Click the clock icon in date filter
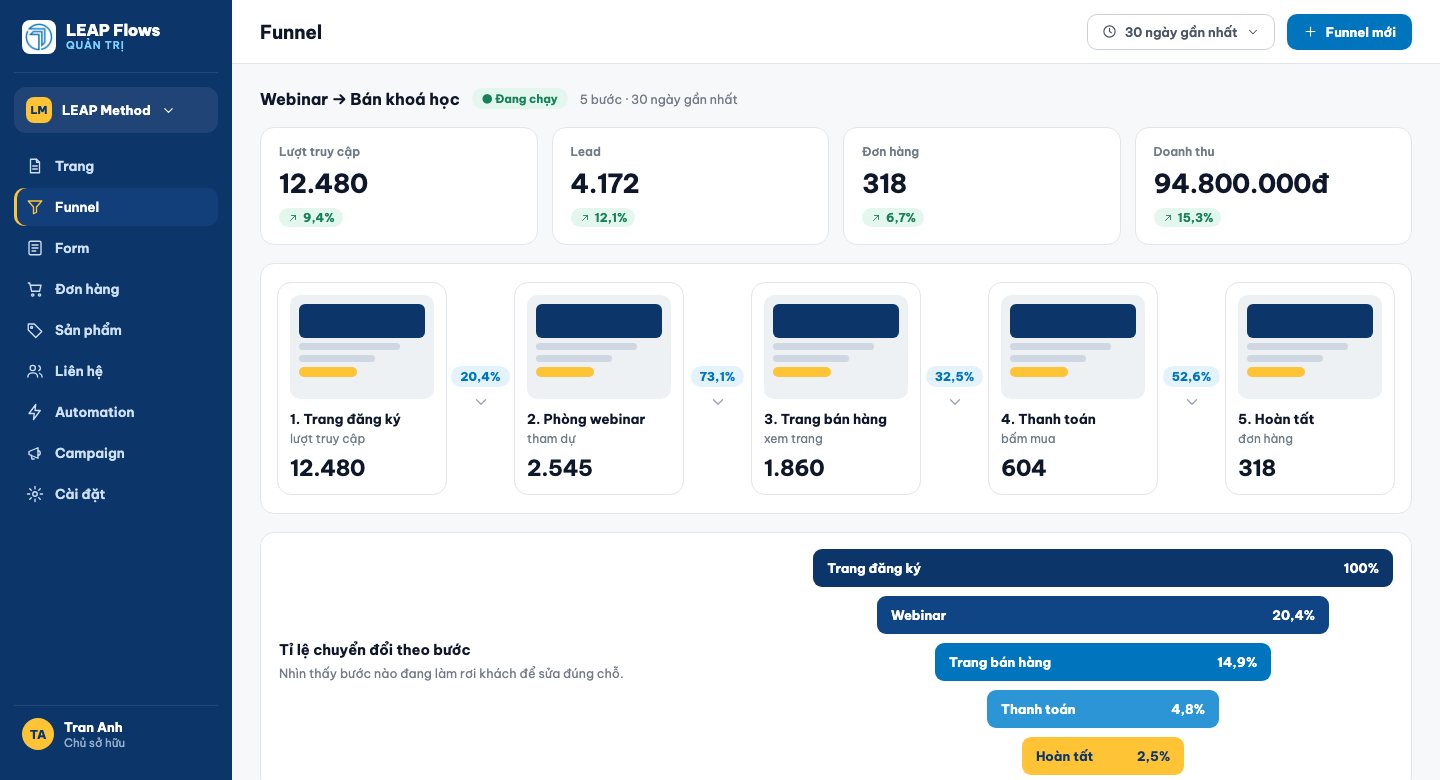This screenshot has height=780, width=1440. coord(1109,32)
